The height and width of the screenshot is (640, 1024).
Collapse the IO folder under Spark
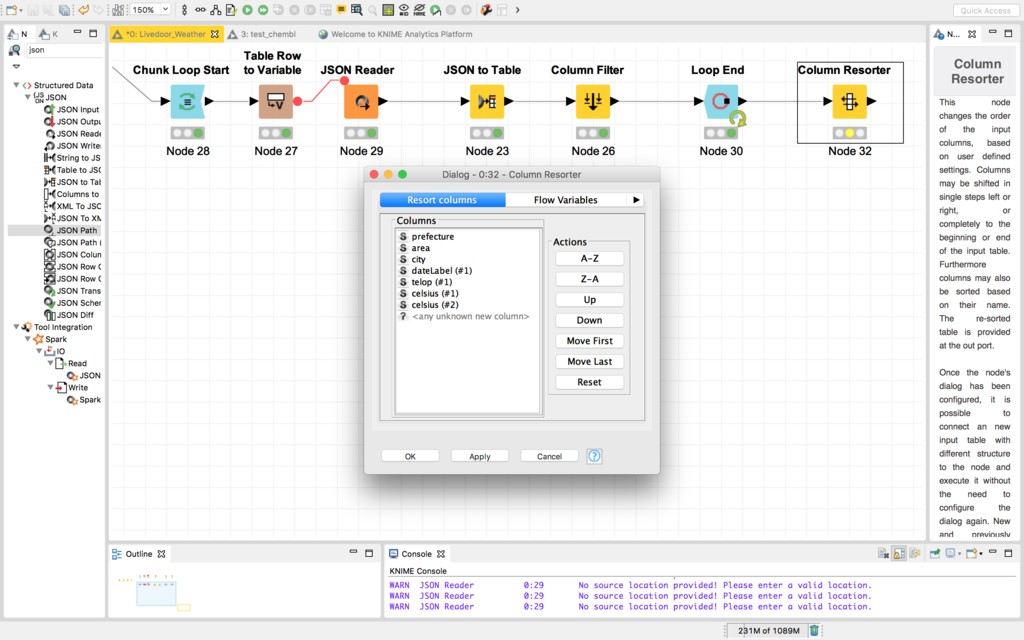coord(39,351)
